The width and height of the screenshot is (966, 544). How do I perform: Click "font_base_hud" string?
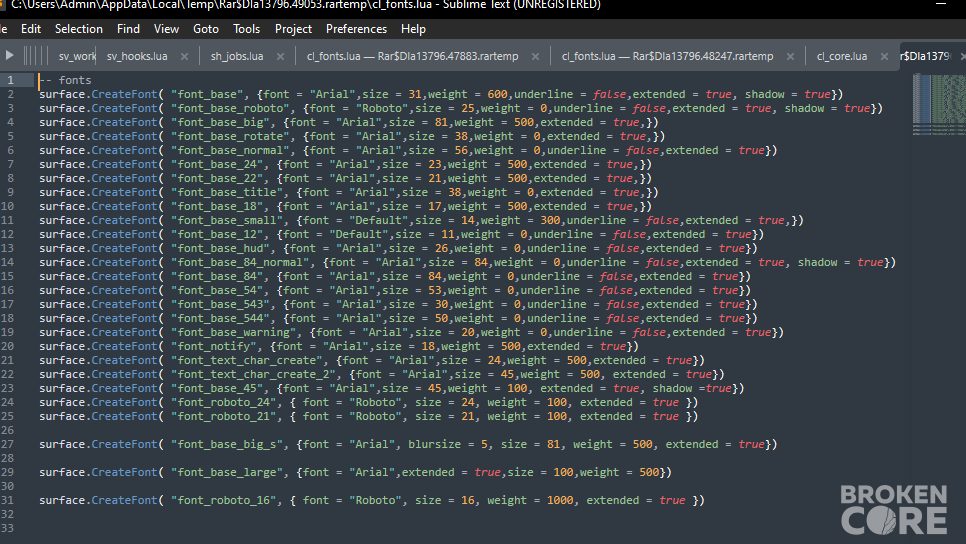tap(220, 248)
